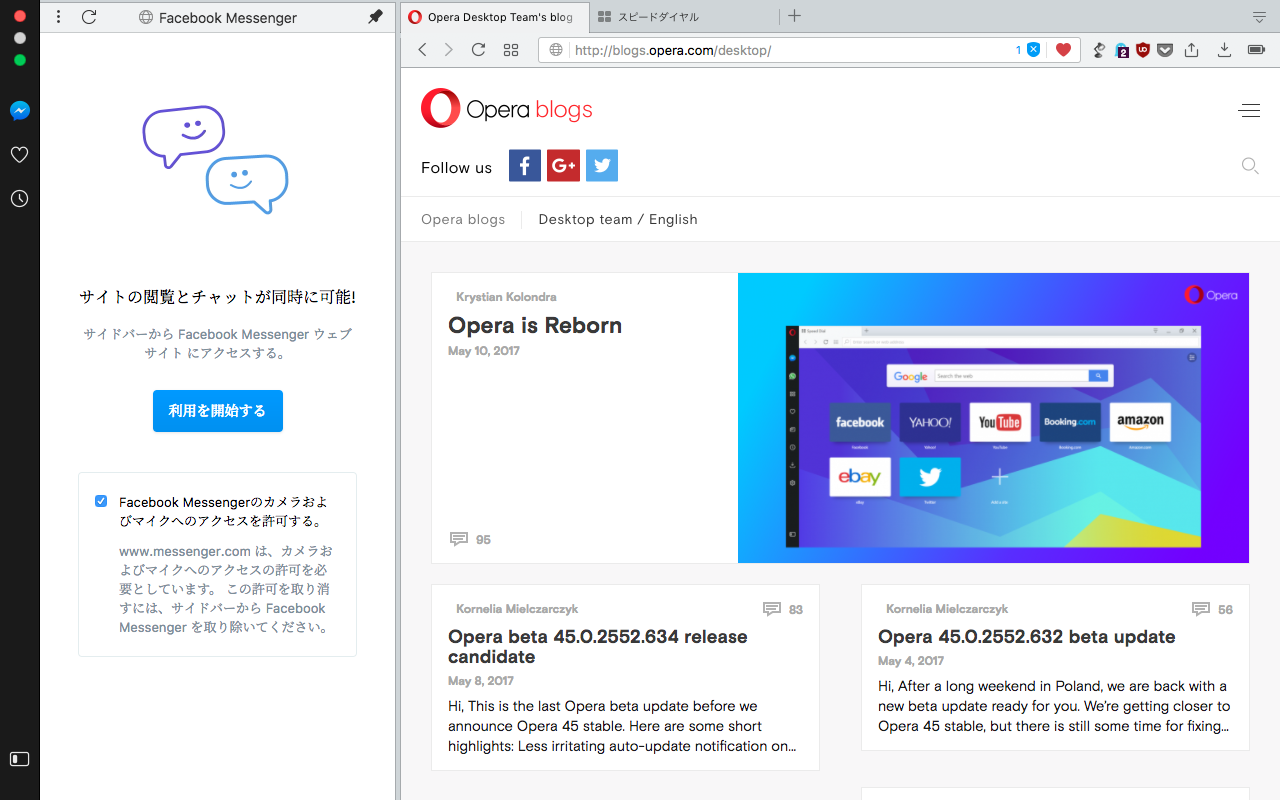Click the share icon in the toolbar

[1191, 50]
